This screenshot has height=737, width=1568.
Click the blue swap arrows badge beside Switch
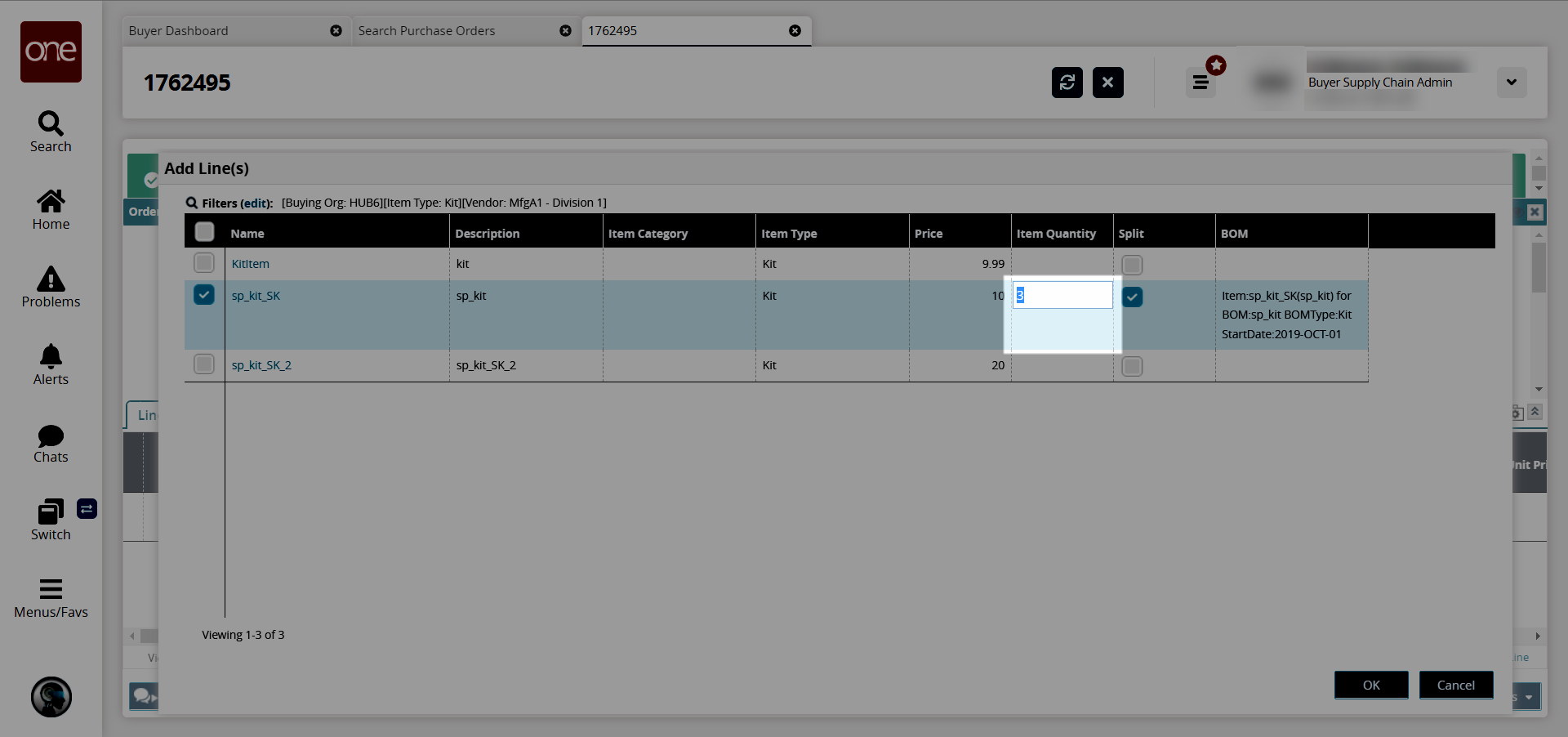click(87, 509)
